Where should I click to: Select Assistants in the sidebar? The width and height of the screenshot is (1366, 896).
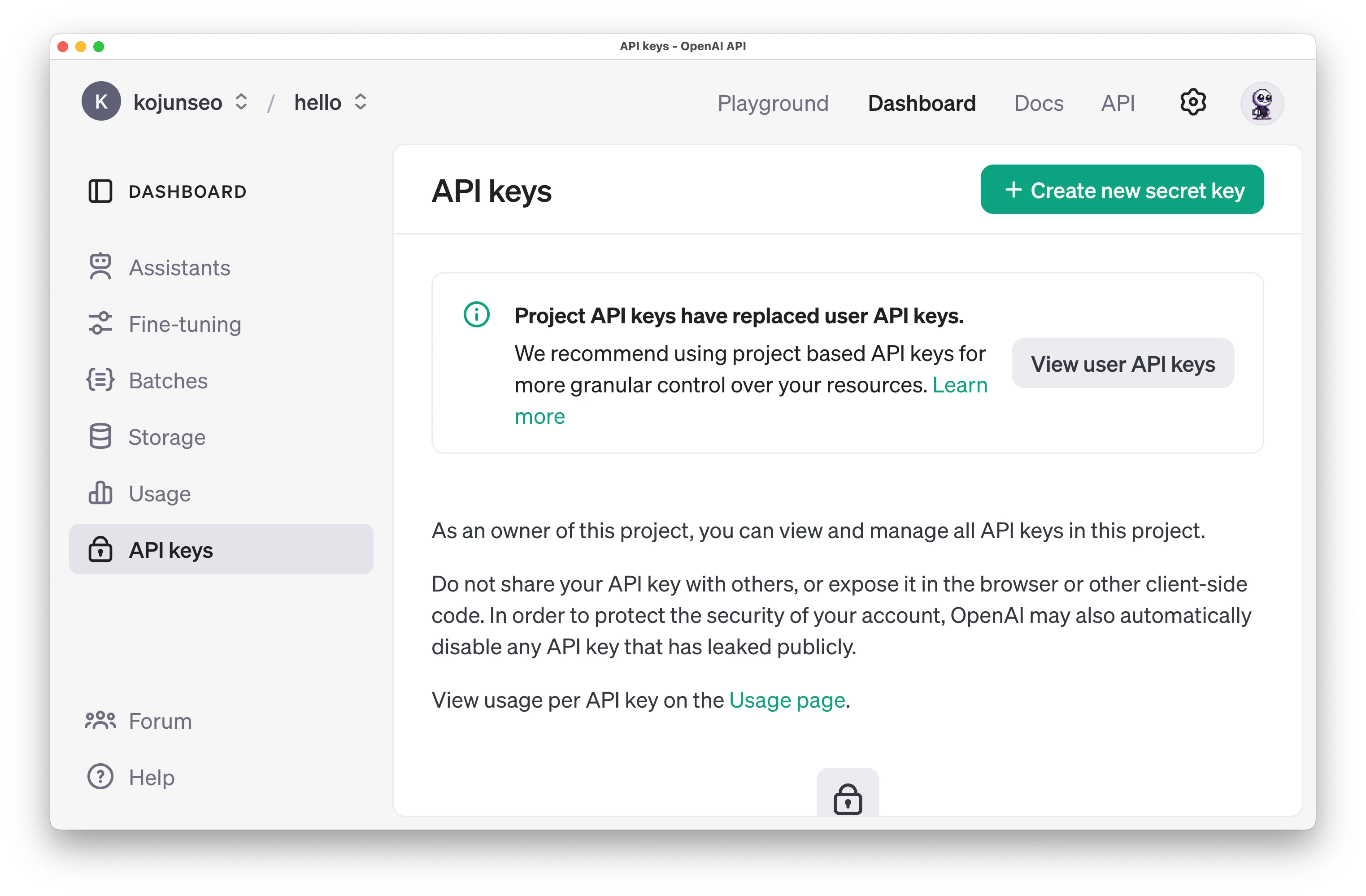[221, 267]
